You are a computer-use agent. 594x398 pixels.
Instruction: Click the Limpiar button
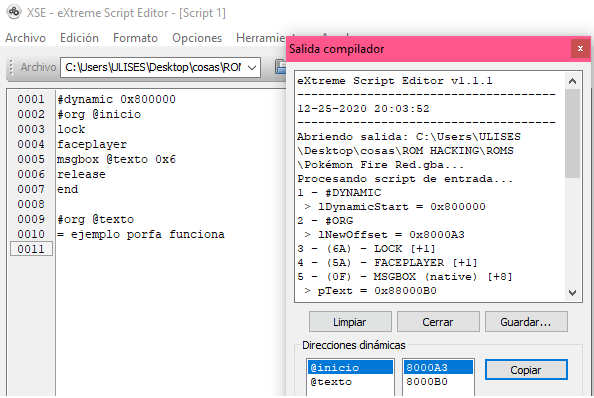pos(350,322)
